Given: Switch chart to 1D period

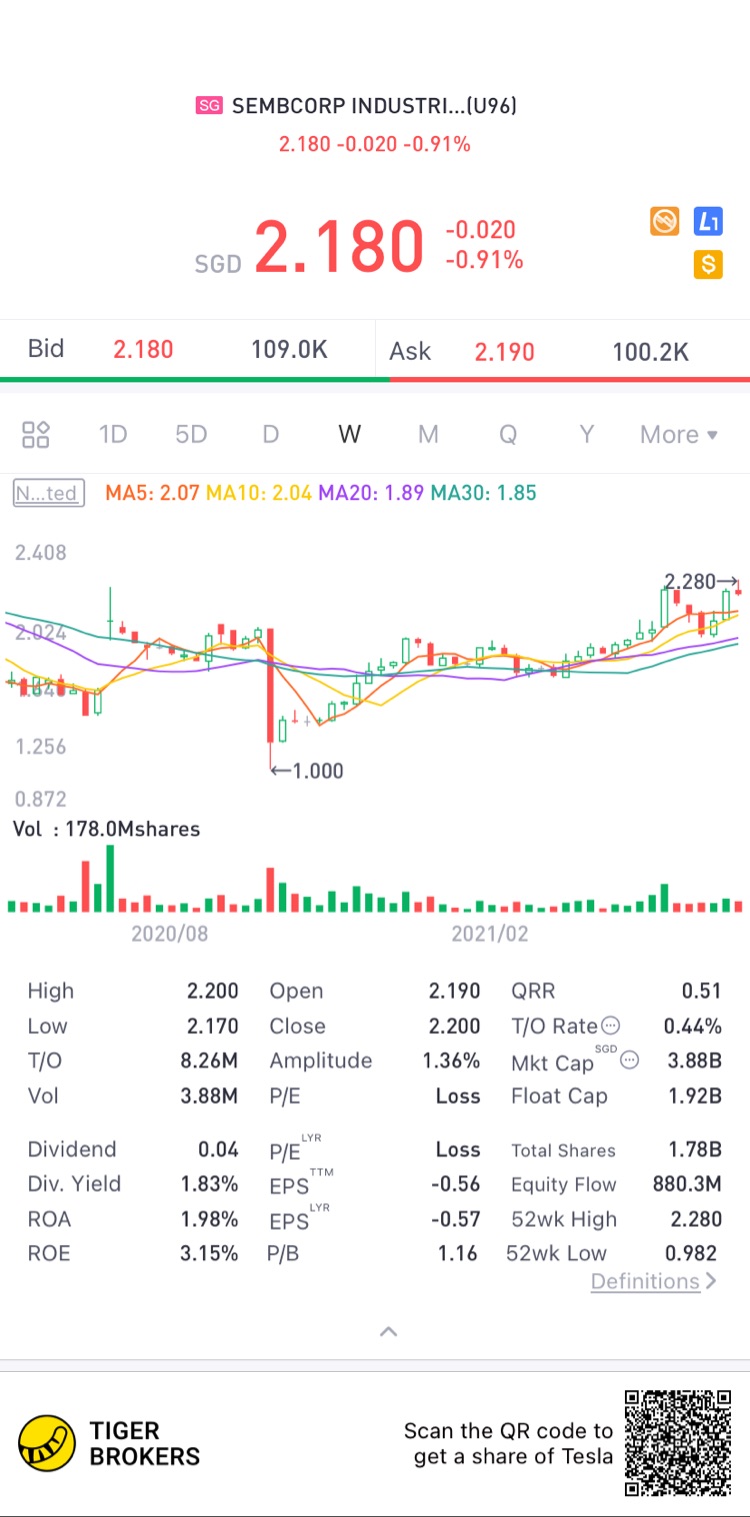Looking at the screenshot, I should pyautogui.click(x=113, y=434).
